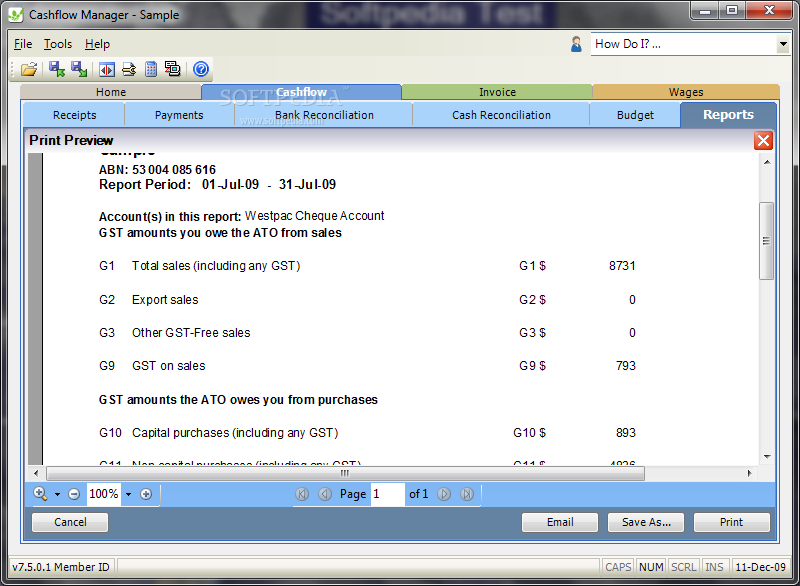The width and height of the screenshot is (800, 586).
Task: Click the horizontal scrollbar thumb in preview
Action: point(345,473)
